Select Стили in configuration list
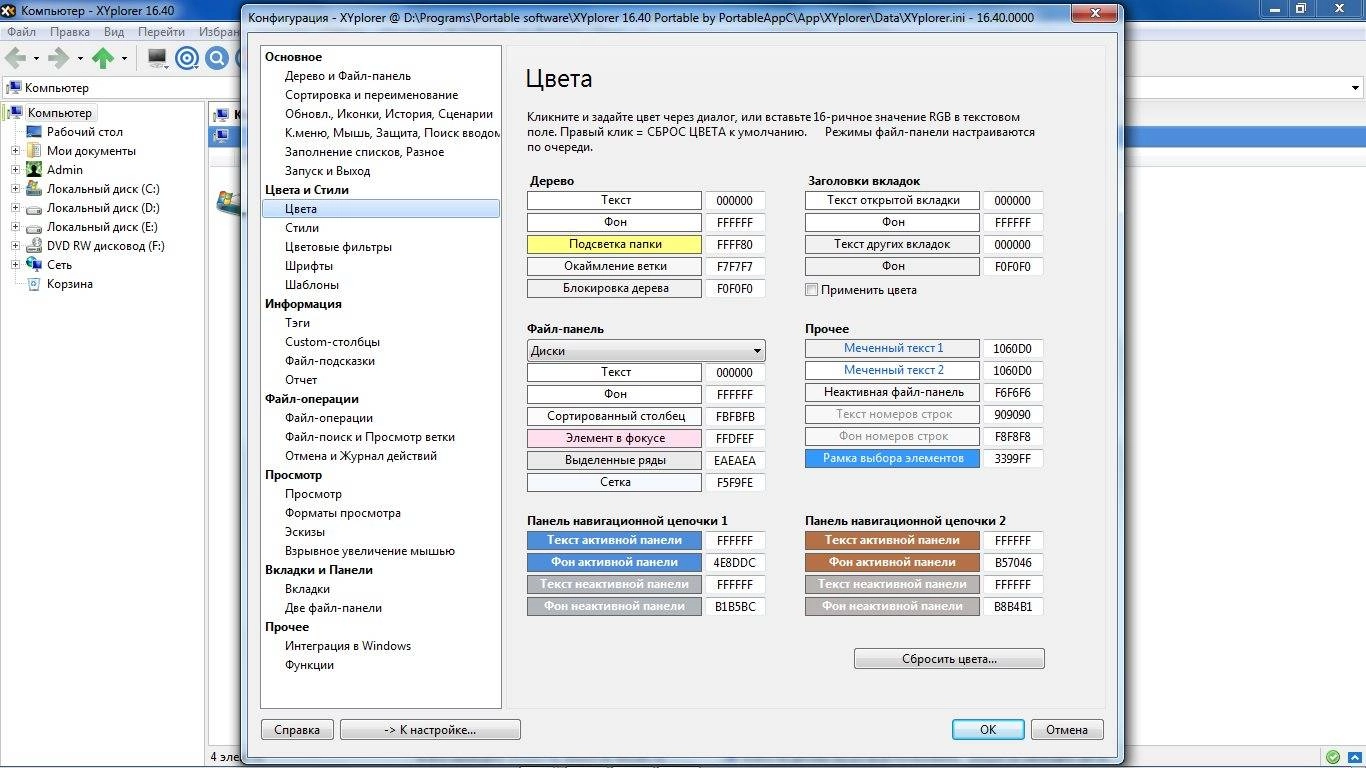This screenshot has width=1366, height=768. tap(302, 228)
